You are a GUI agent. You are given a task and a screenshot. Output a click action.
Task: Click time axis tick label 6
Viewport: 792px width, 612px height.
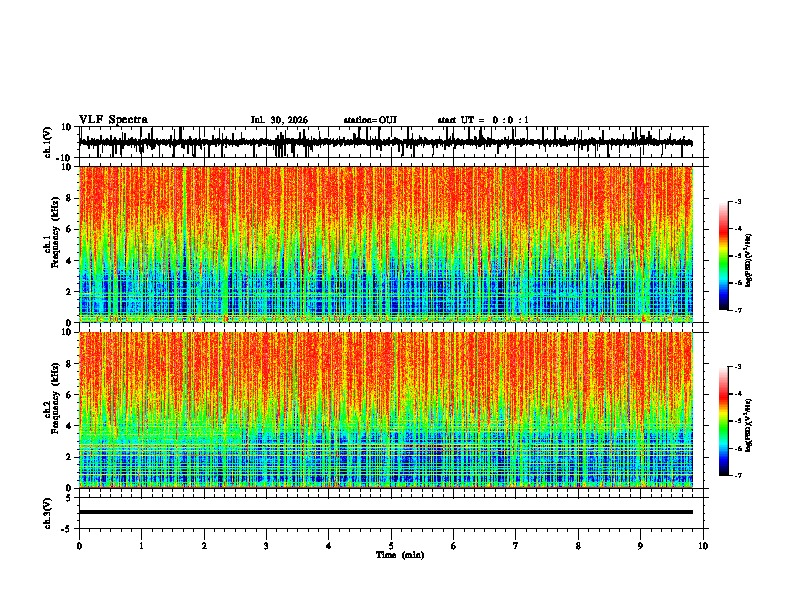click(453, 545)
